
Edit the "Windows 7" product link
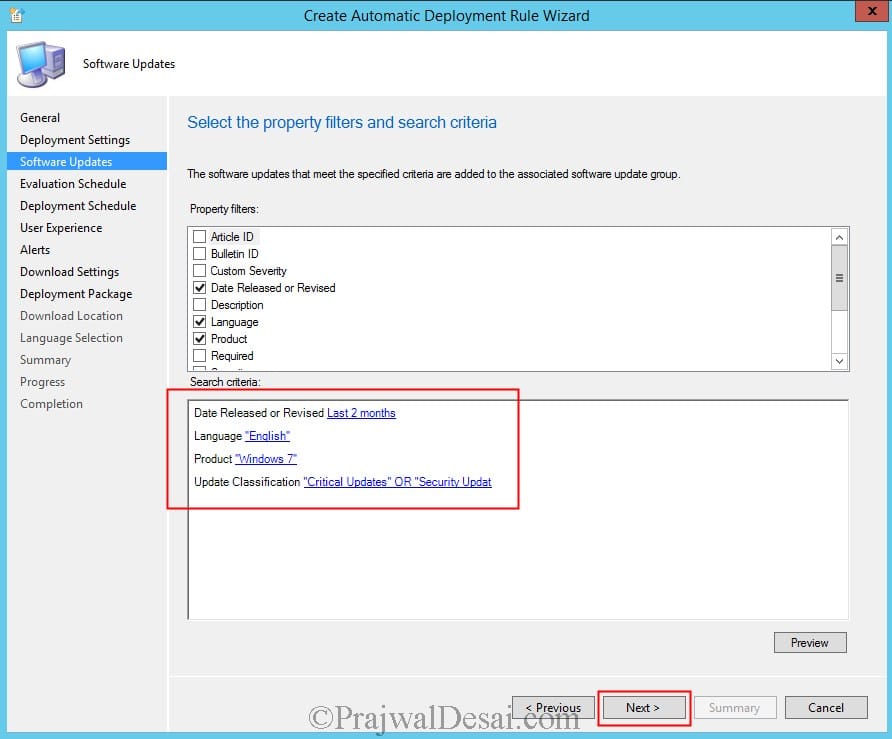pyautogui.click(x=266, y=459)
